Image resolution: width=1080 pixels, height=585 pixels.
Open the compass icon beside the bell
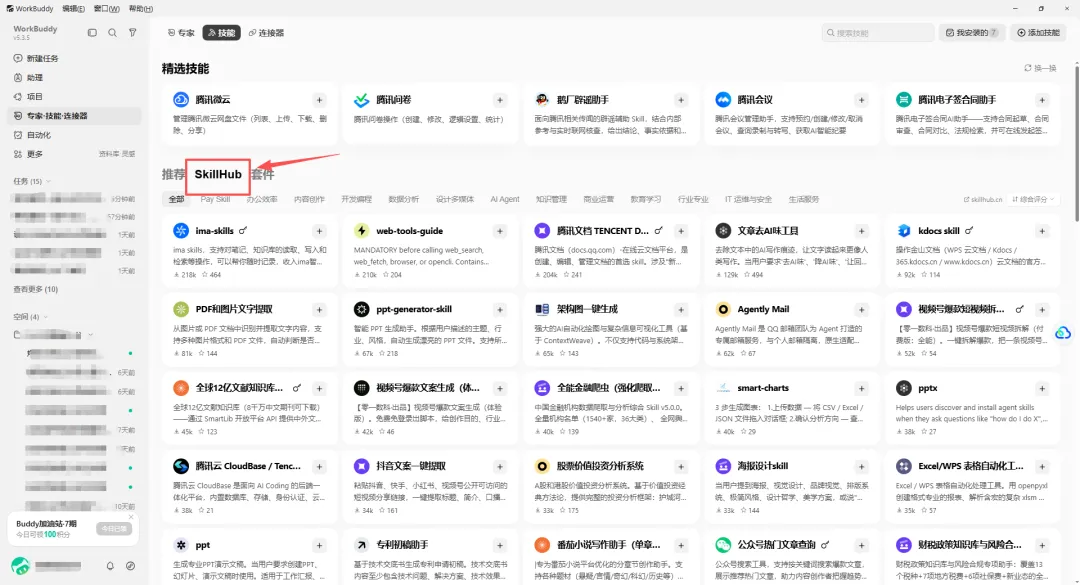click(130, 566)
